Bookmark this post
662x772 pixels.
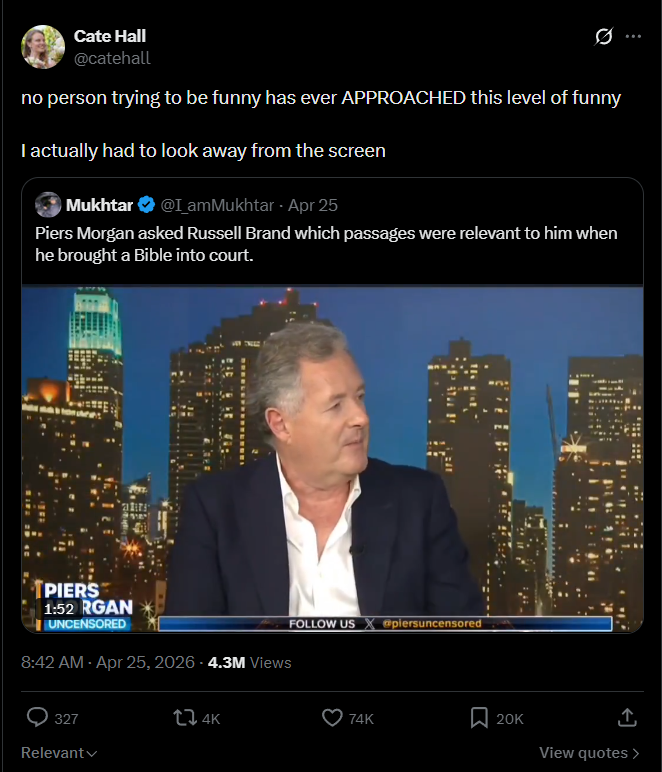479,717
